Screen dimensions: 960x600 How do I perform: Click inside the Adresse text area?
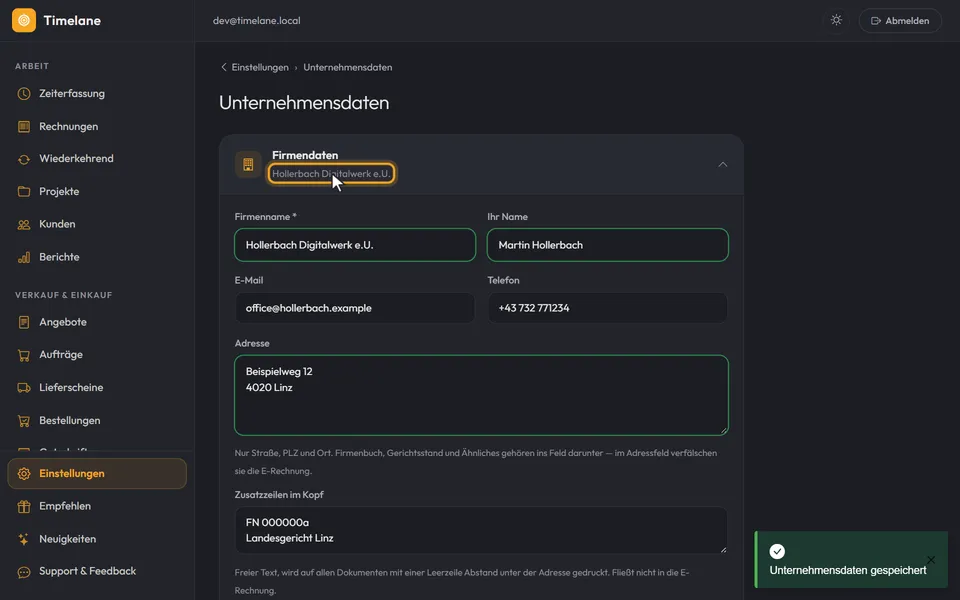(481, 396)
